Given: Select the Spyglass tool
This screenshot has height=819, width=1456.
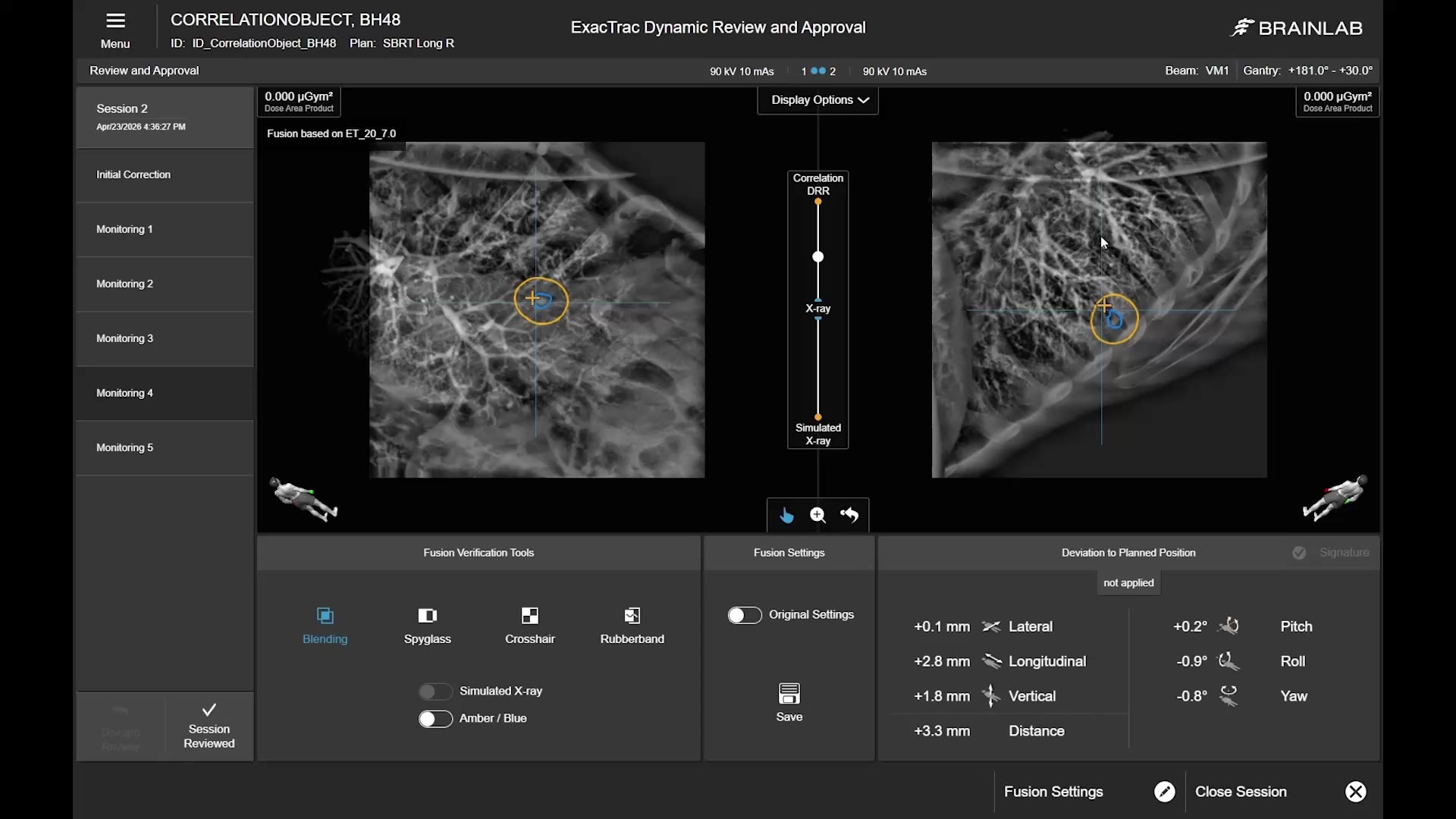Looking at the screenshot, I should [428, 626].
